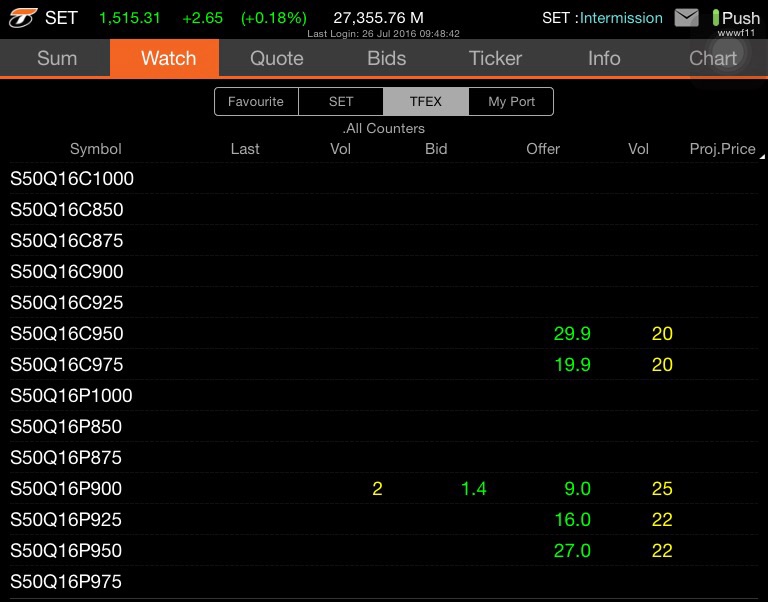Open the Ticker tab

(495, 58)
